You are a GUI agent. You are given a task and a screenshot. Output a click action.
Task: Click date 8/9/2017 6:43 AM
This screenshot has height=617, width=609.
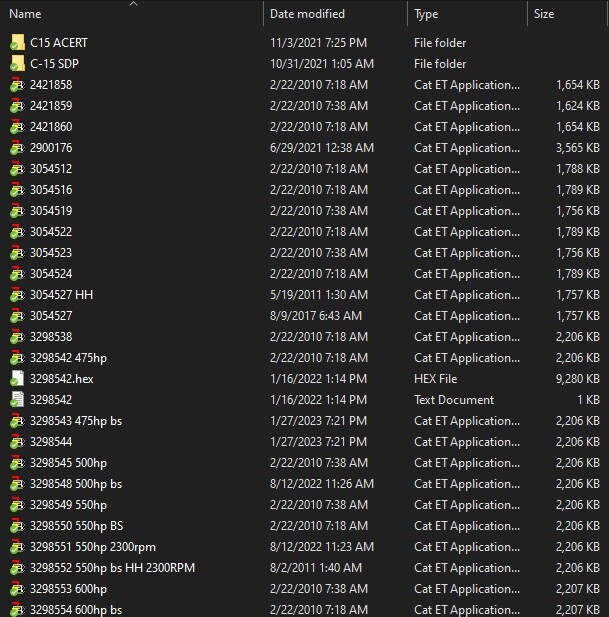pos(316,316)
